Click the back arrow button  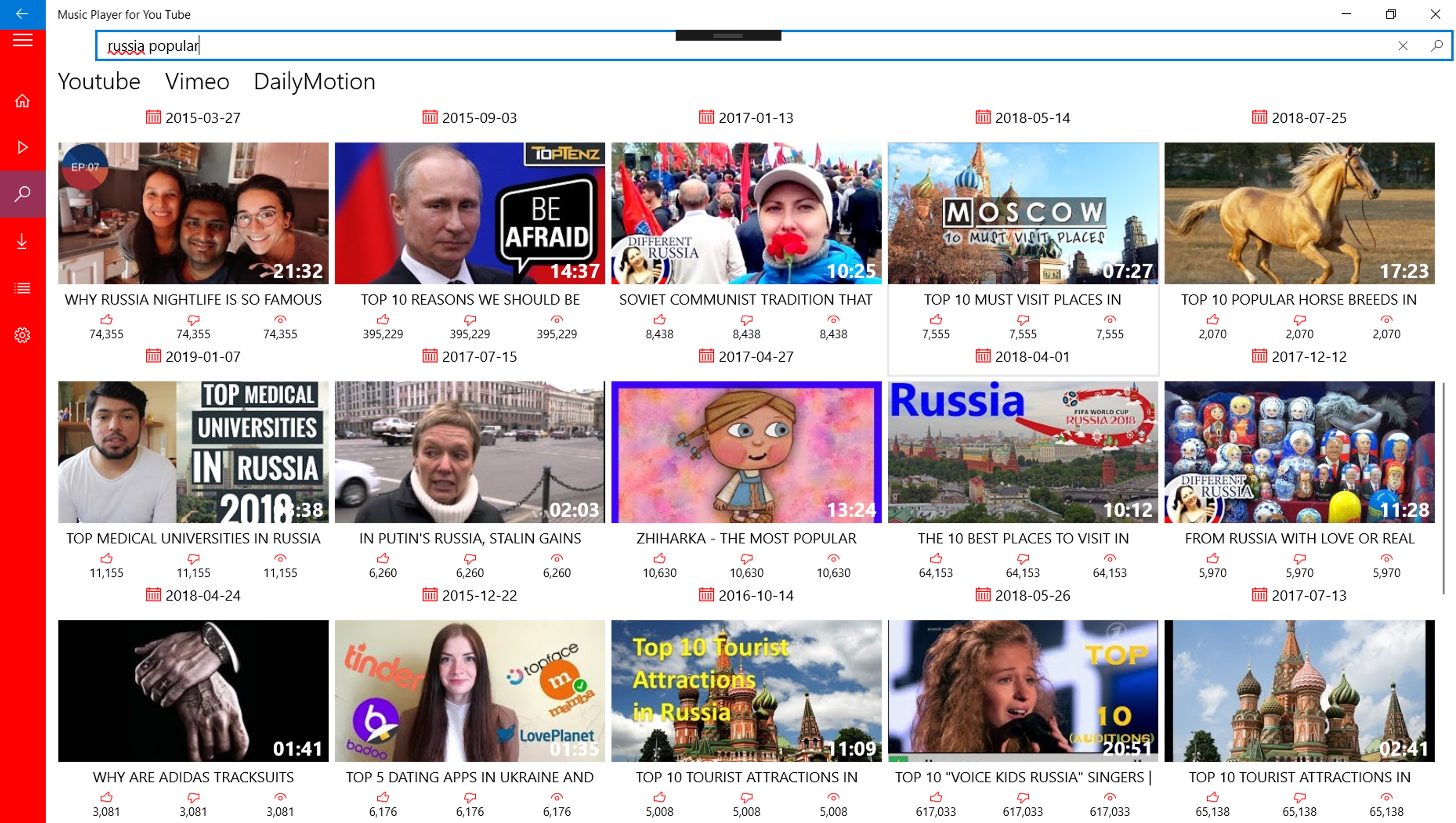tap(23, 14)
